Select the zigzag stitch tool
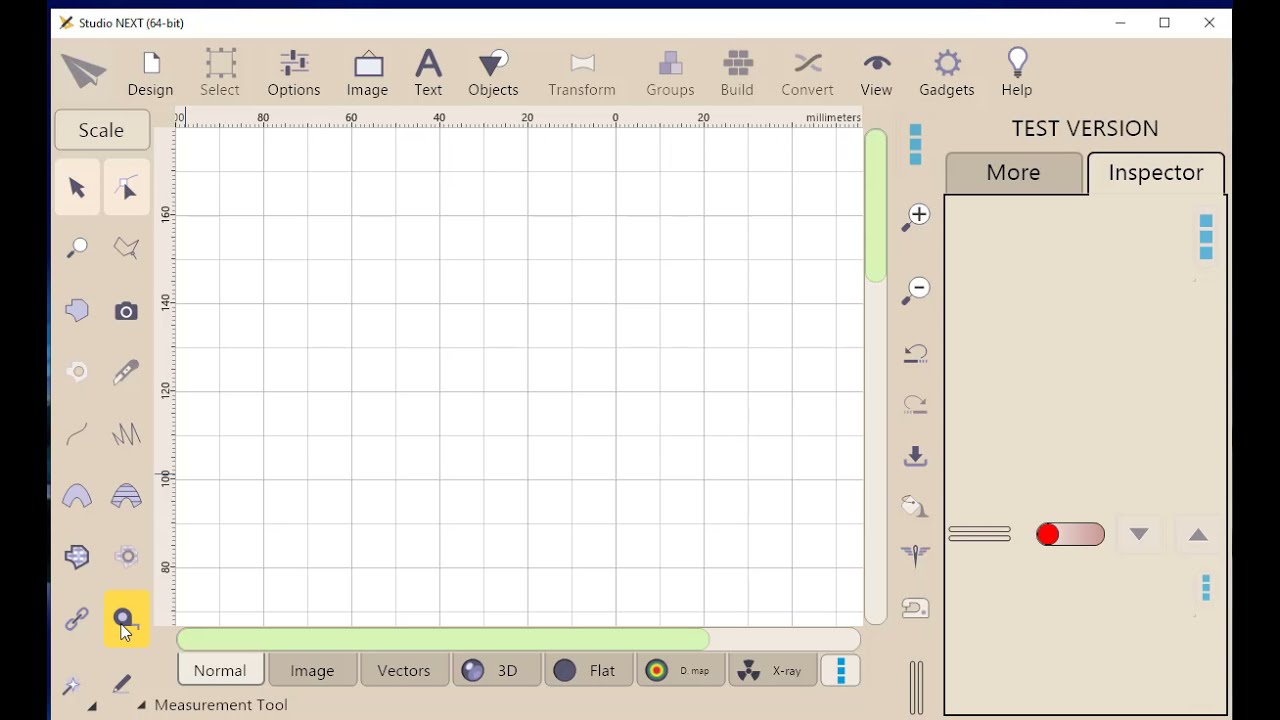This screenshot has width=1280, height=720. pyautogui.click(x=126, y=434)
